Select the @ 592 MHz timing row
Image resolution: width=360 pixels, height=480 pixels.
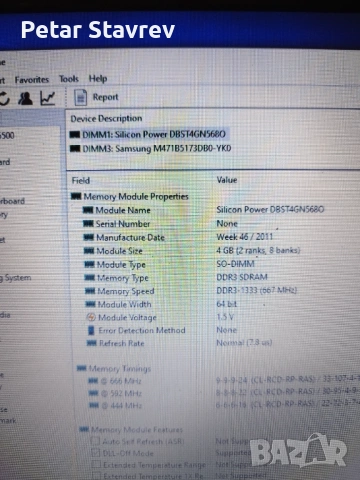click(x=121, y=394)
